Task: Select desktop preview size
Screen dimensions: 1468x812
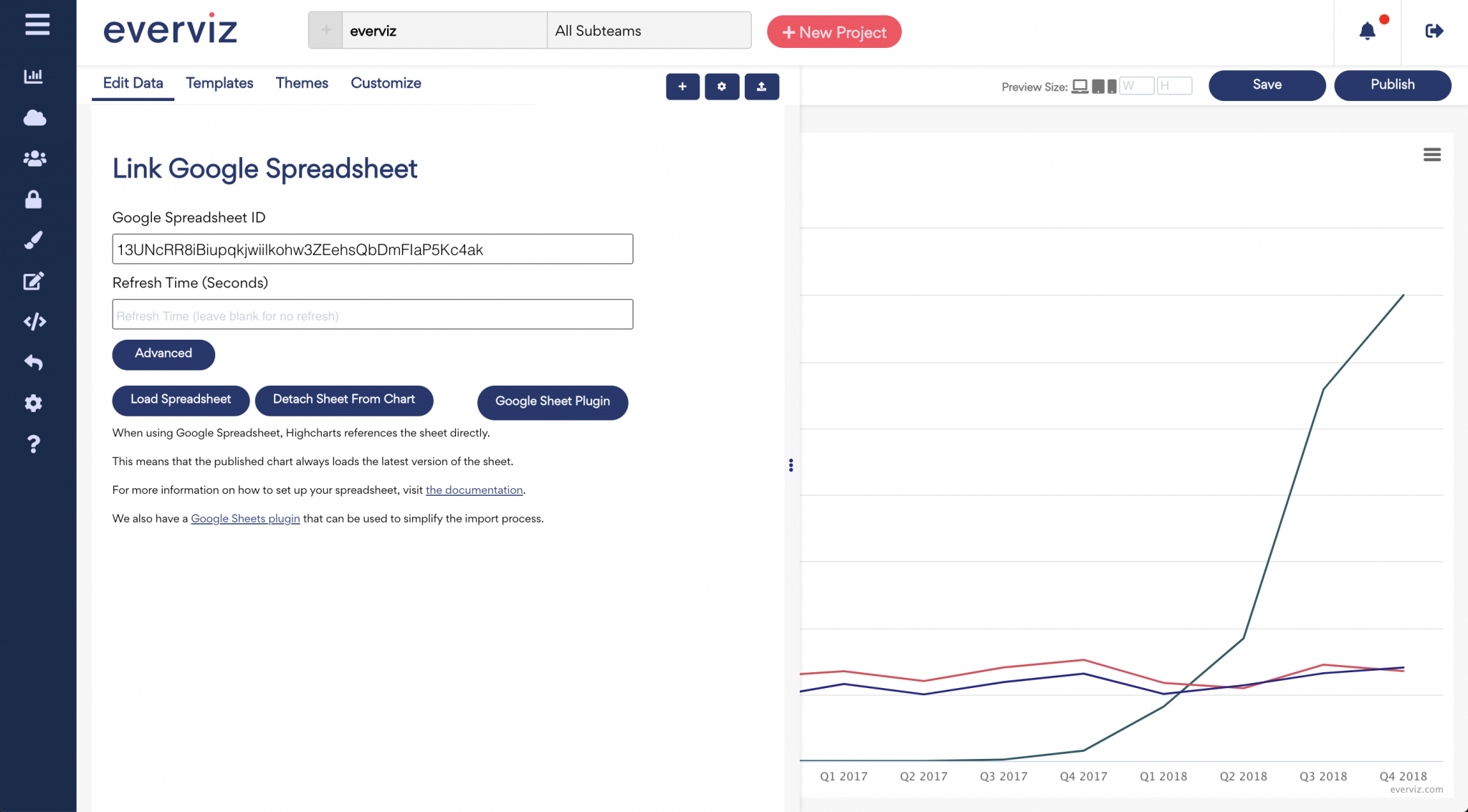Action: pyautogui.click(x=1081, y=85)
